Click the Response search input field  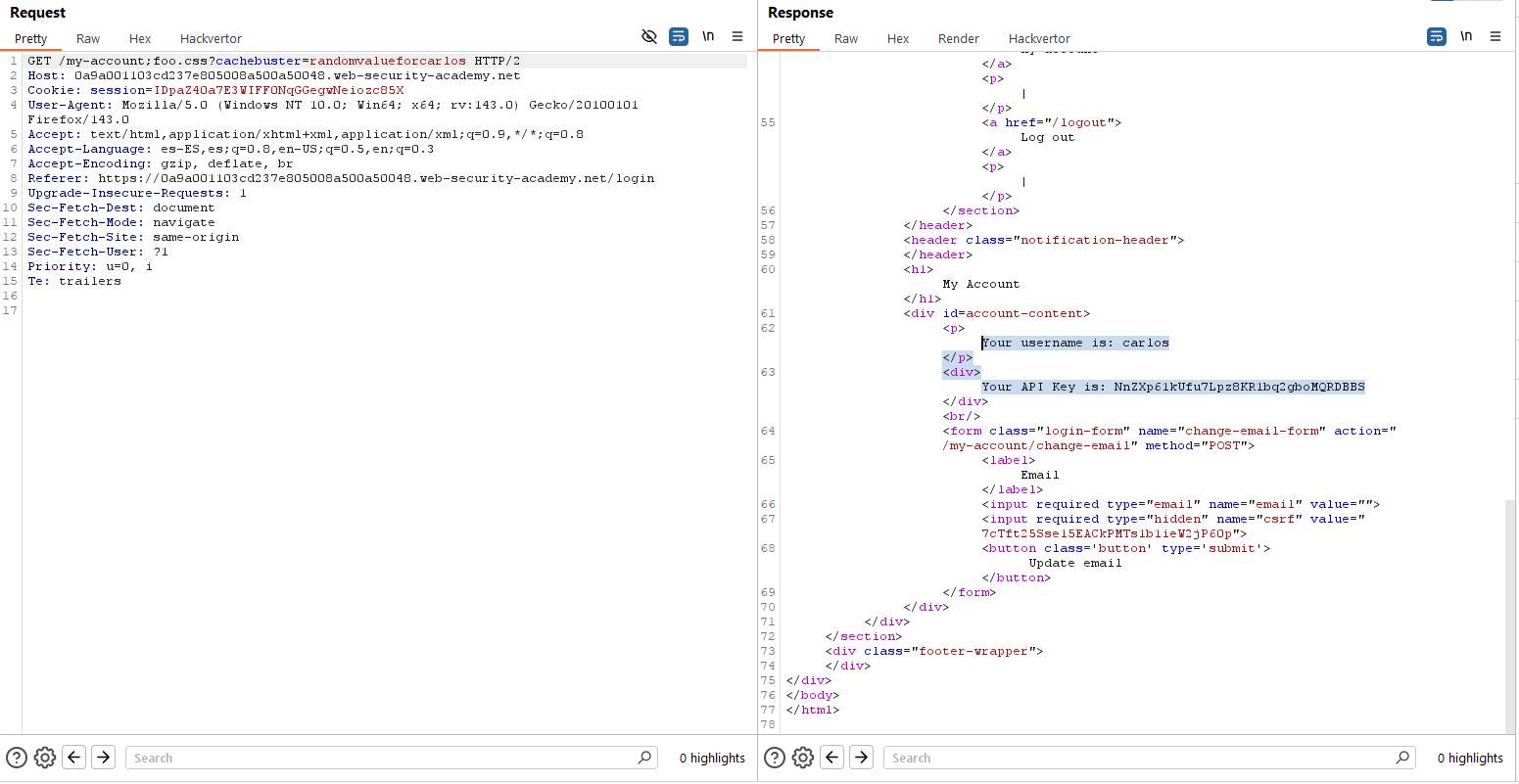coord(1136,758)
